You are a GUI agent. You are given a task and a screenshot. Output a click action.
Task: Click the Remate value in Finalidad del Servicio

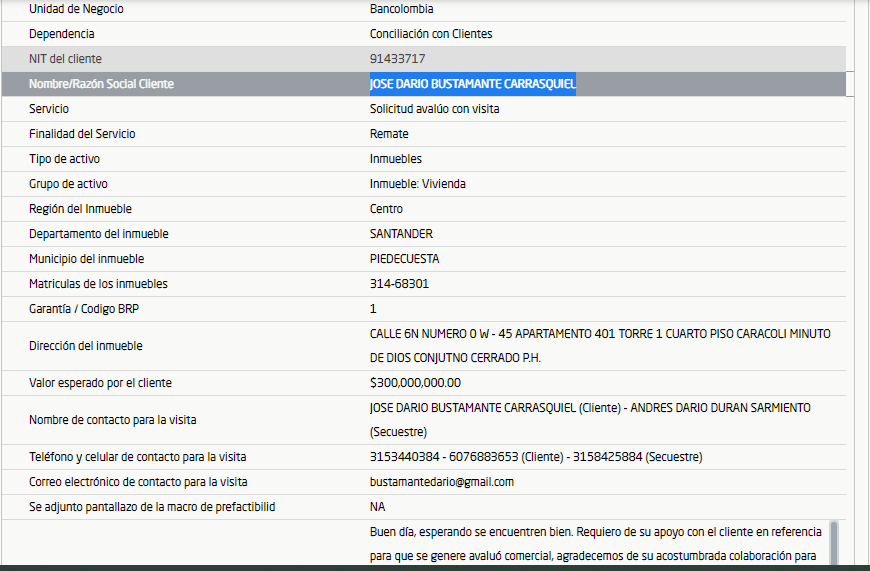[x=389, y=134]
